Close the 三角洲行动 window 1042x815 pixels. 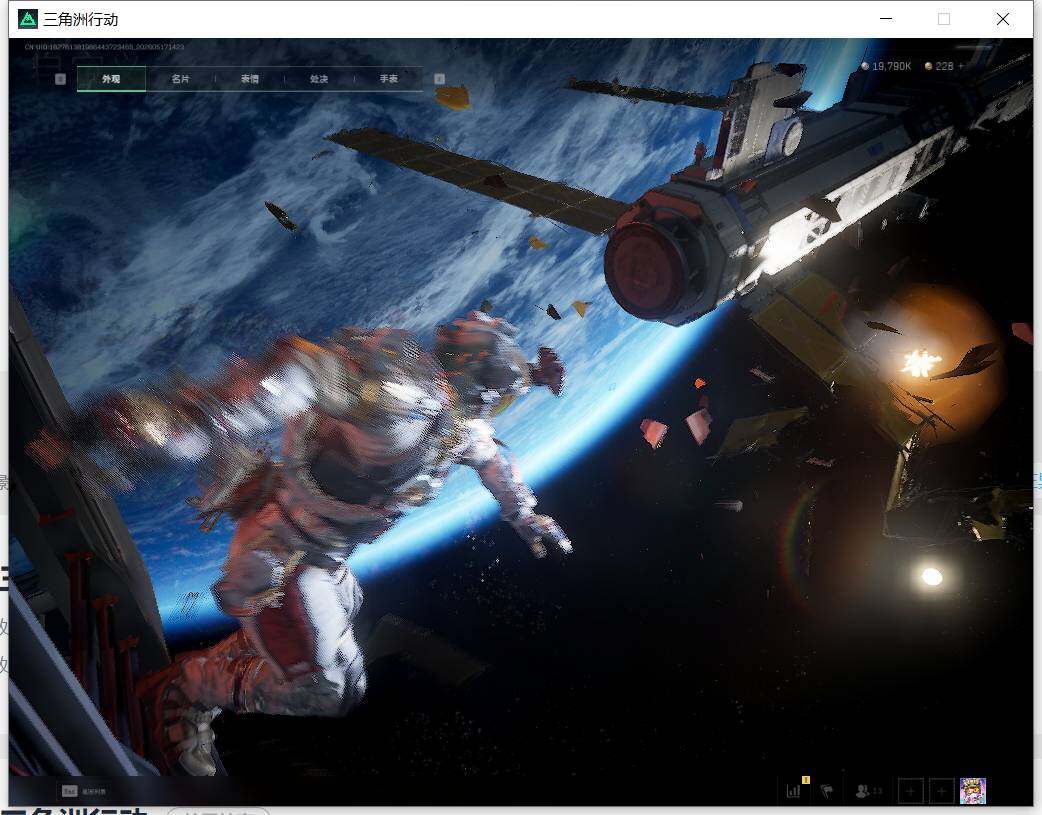click(1003, 19)
